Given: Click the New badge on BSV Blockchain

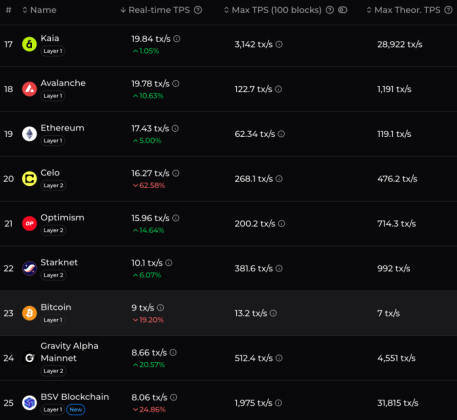Looking at the screenshot, I should point(76,410).
